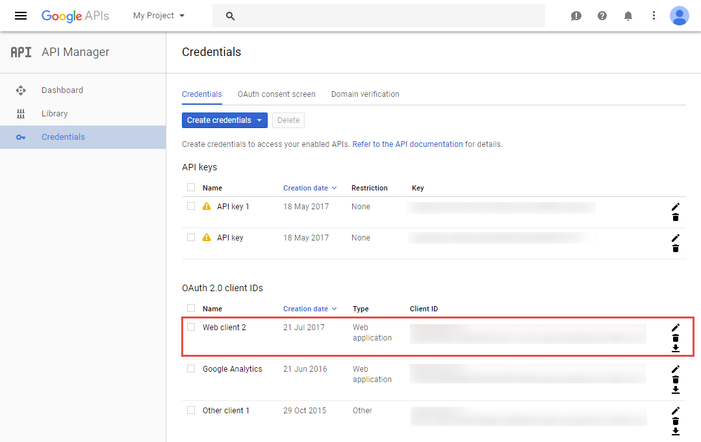Open the three-dot more options menu

pyautogui.click(x=654, y=16)
